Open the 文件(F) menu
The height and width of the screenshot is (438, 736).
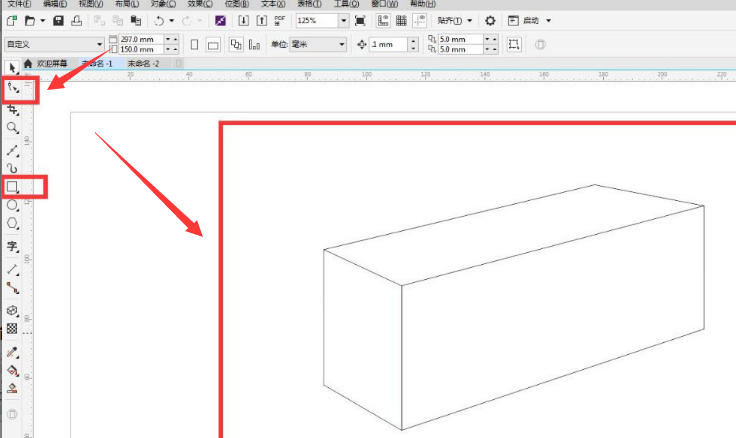(19, 4)
